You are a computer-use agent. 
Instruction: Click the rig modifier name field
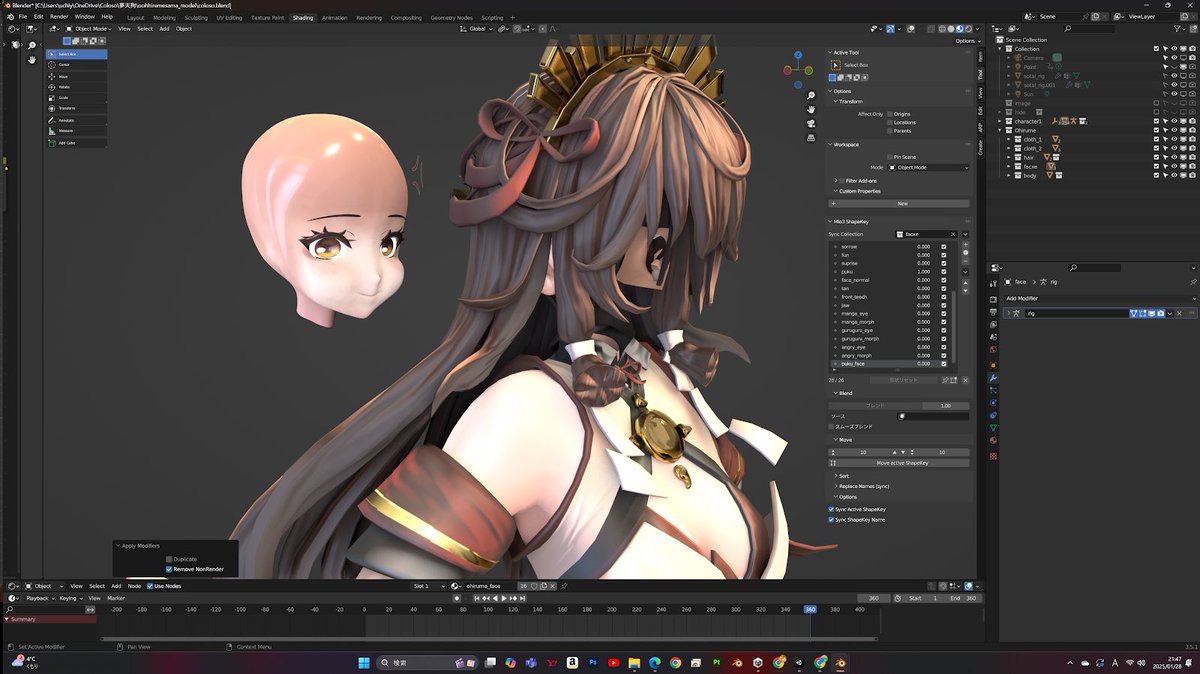[1075, 313]
